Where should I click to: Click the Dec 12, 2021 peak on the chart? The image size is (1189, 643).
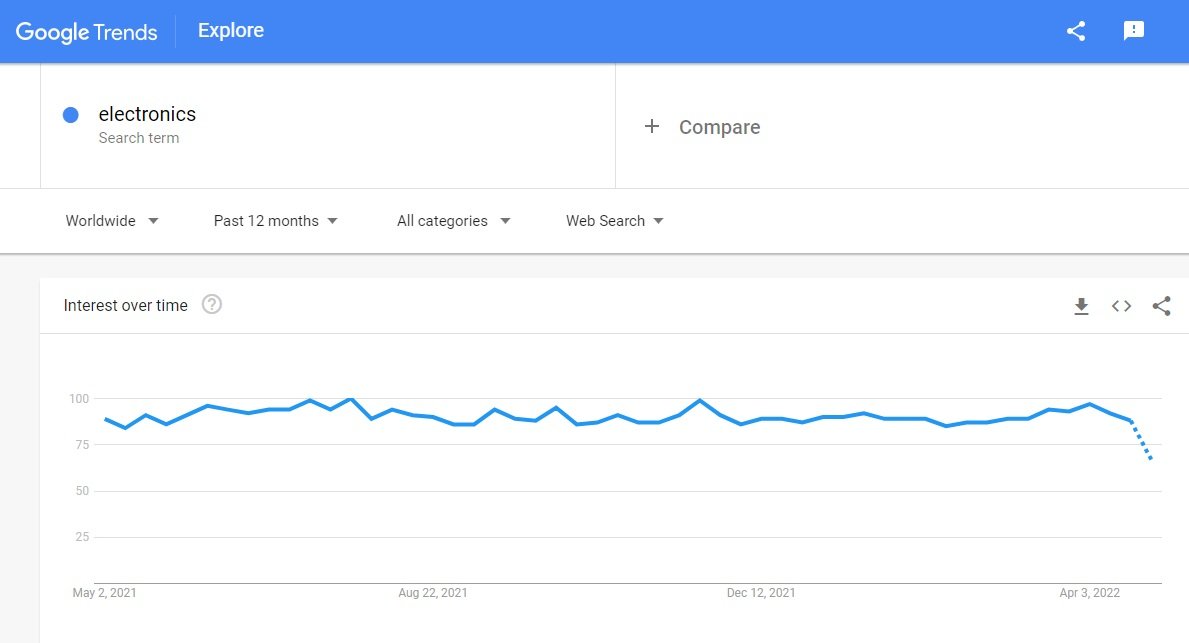click(699, 400)
